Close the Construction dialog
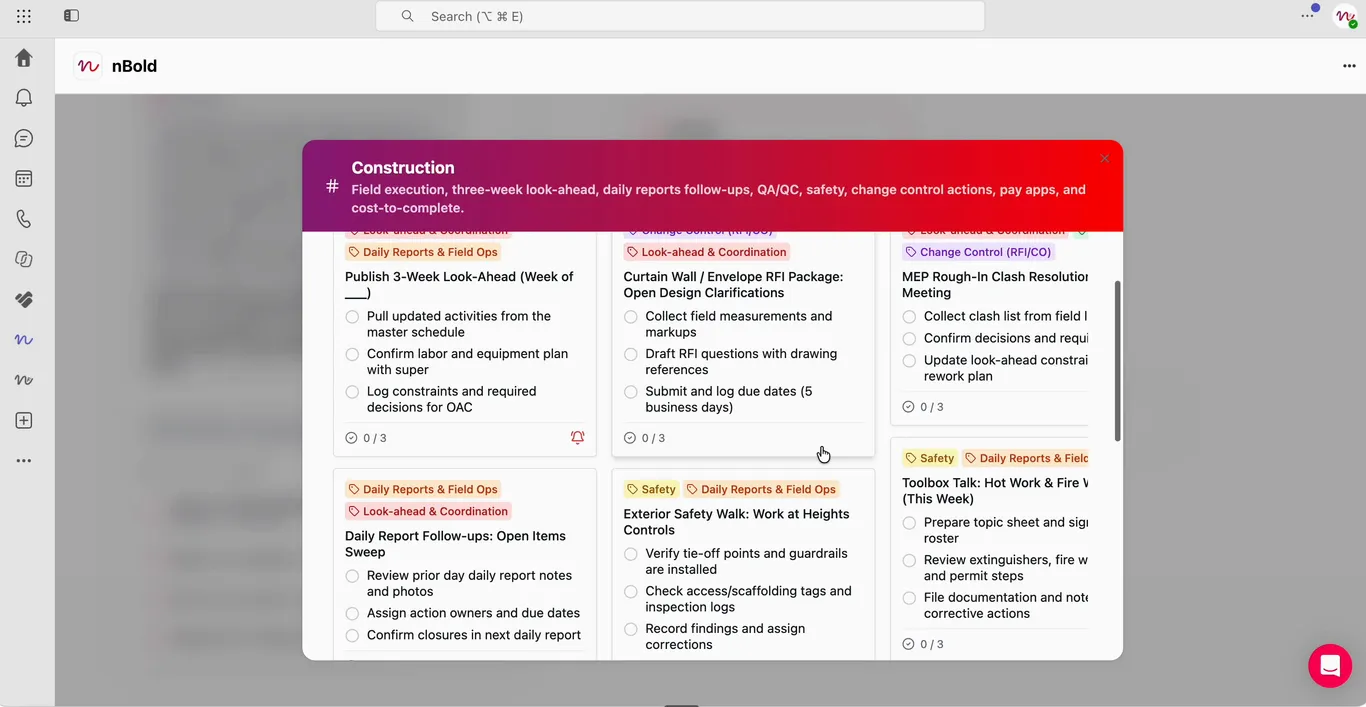 pos(1104,158)
